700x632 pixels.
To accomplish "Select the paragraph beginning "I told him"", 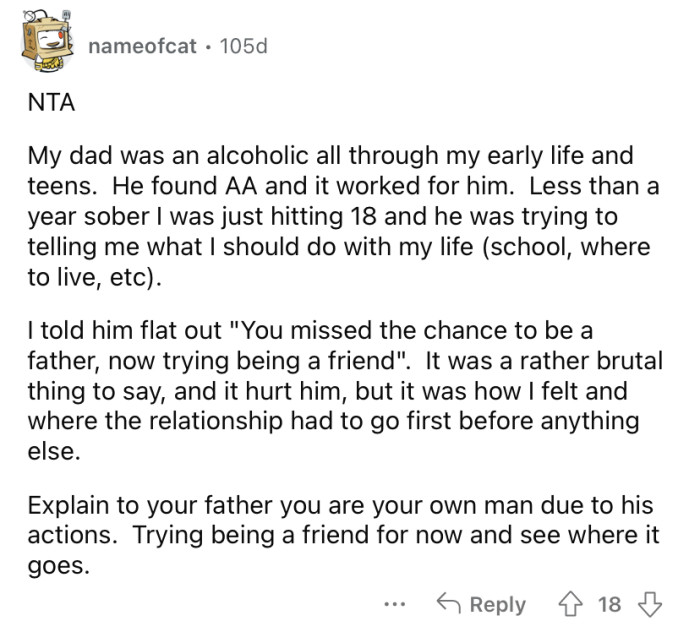I will point(340,388).
